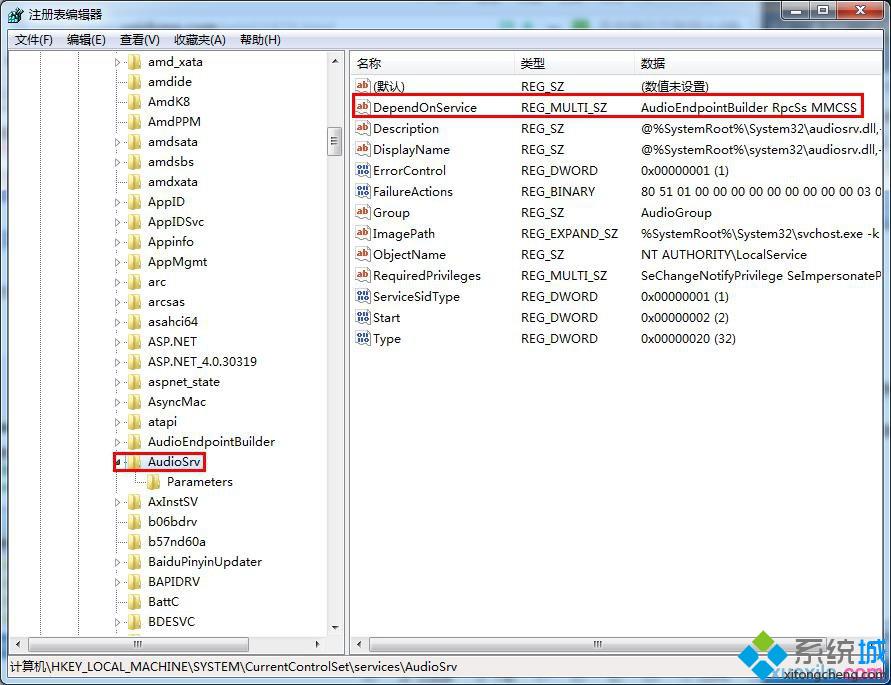Click the RequiredPrivileges value icon

click(363, 275)
